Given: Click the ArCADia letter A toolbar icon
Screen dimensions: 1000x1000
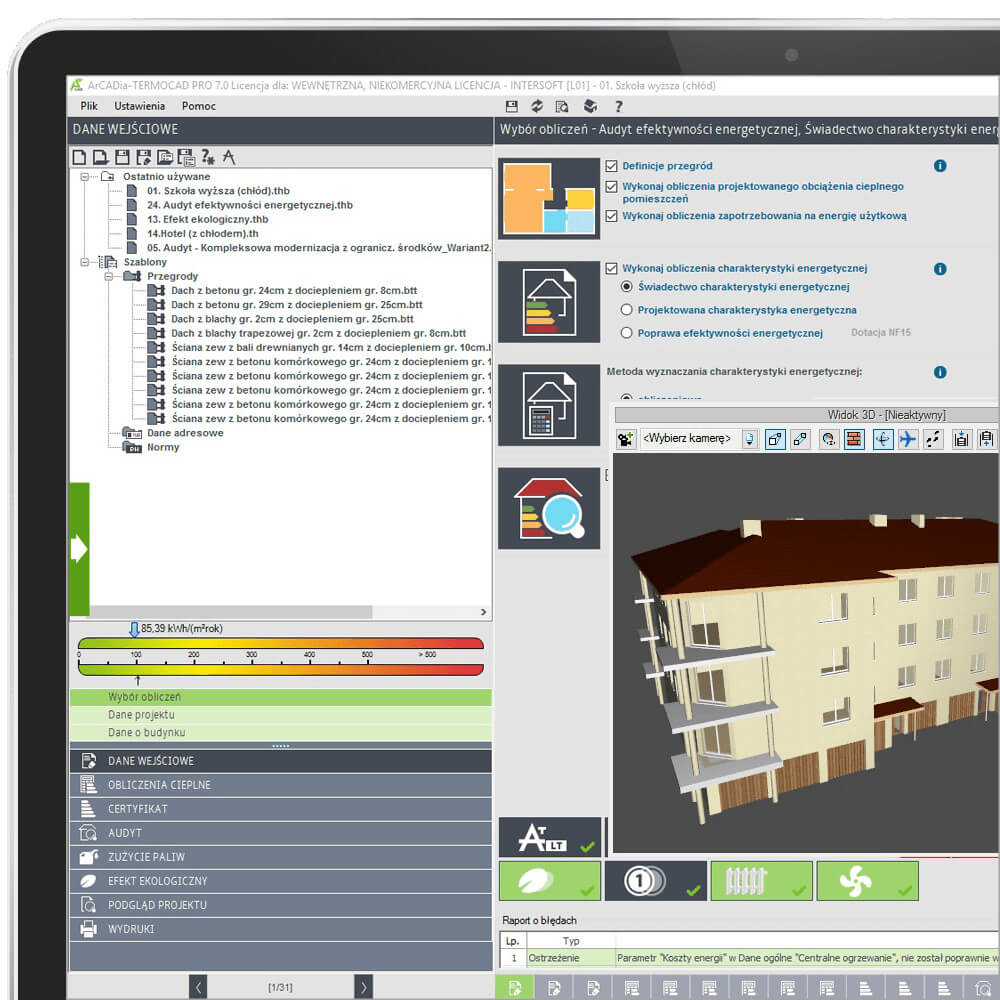Looking at the screenshot, I should pyautogui.click(x=229, y=157).
